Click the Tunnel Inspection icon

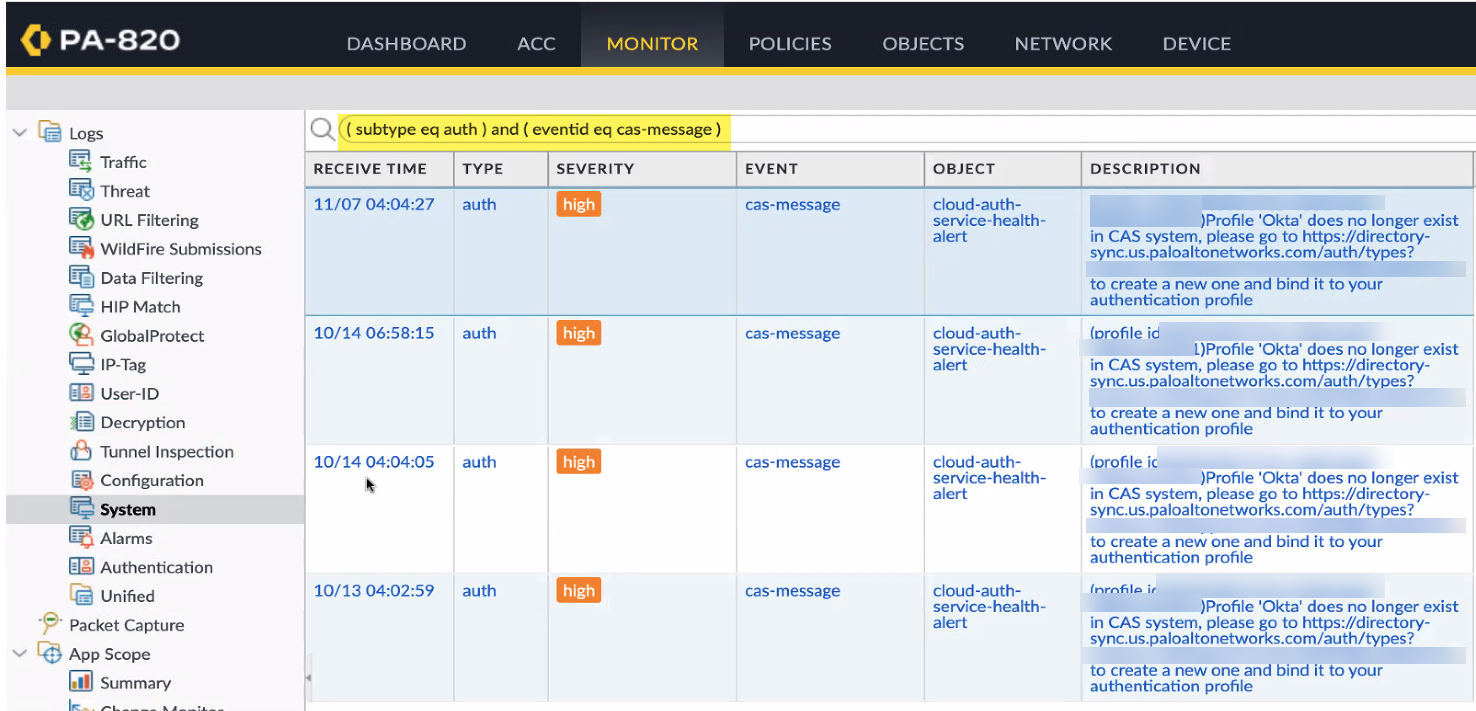(81, 452)
